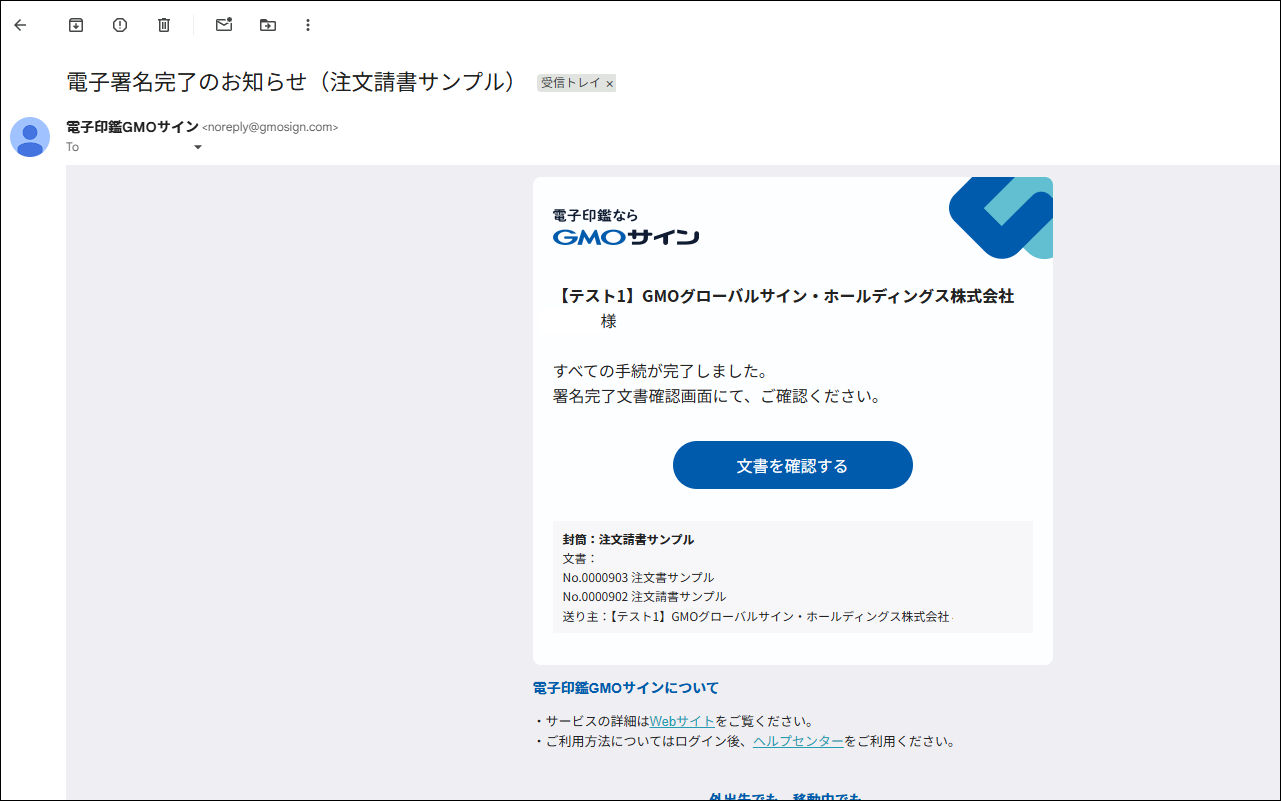Remove the 受信トレイ label from the email

pos(609,83)
